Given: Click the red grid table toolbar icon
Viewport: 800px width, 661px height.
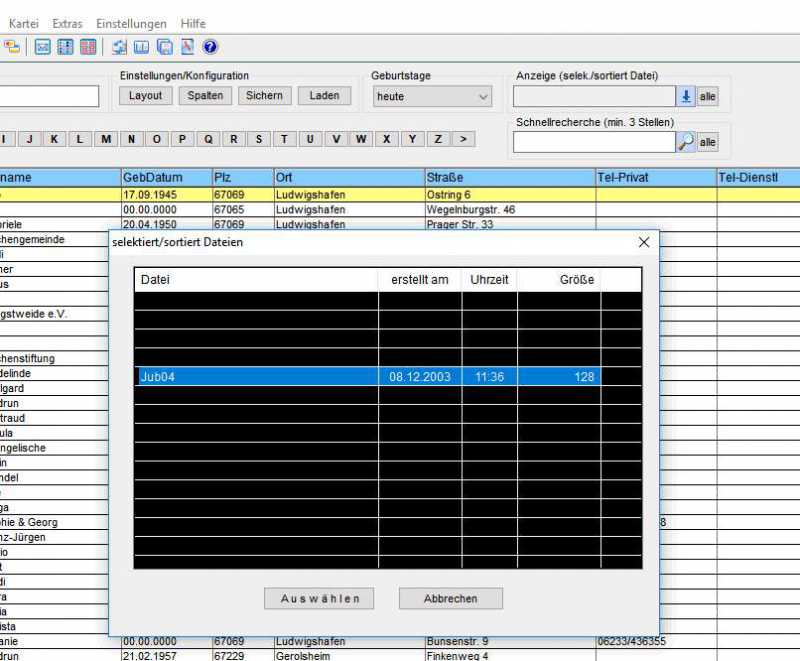Looking at the screenshot, I should pyautogui.click(x=88, y=47).
